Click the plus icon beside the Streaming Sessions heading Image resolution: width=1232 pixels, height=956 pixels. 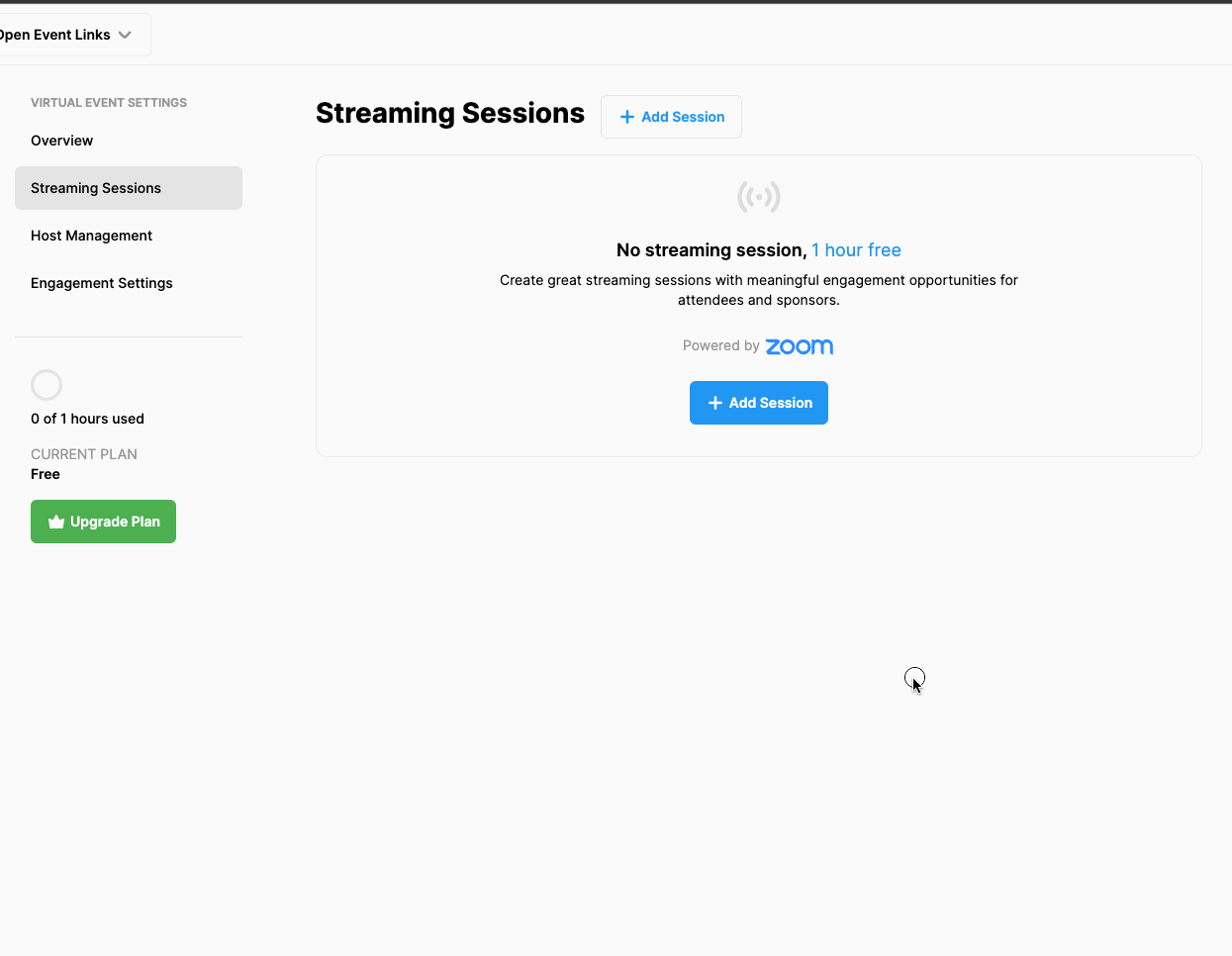point(625,117)
